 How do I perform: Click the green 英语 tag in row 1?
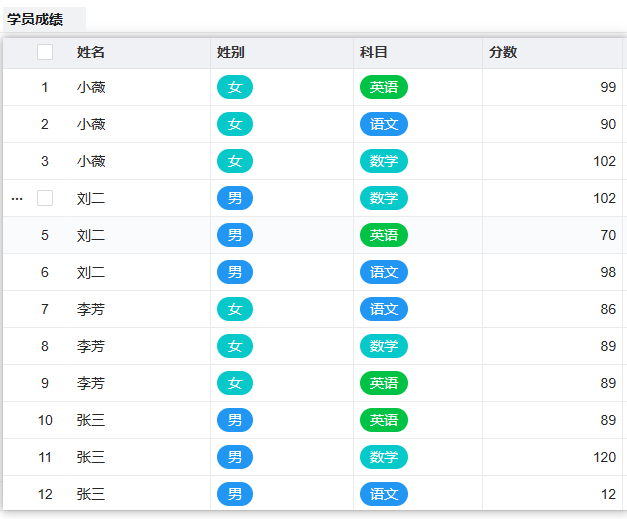click(x=384, y=88)
